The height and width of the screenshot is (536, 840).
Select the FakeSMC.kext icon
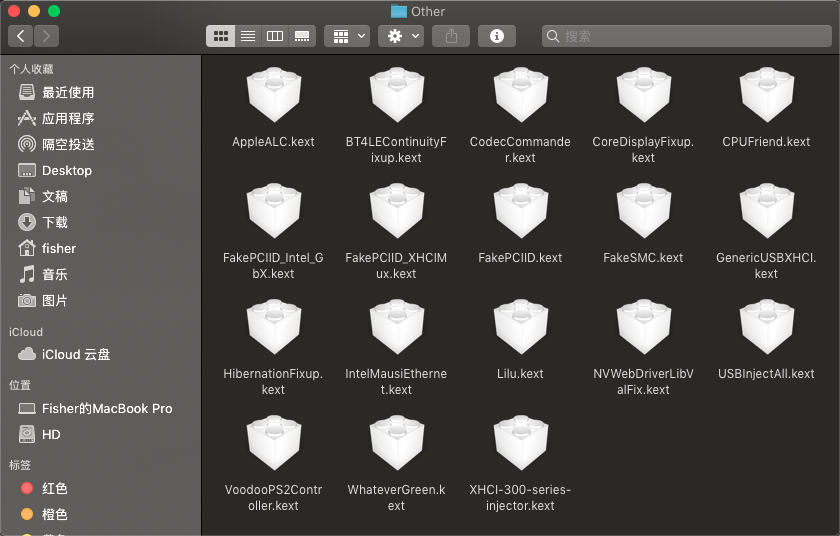[x=643, y=210]
